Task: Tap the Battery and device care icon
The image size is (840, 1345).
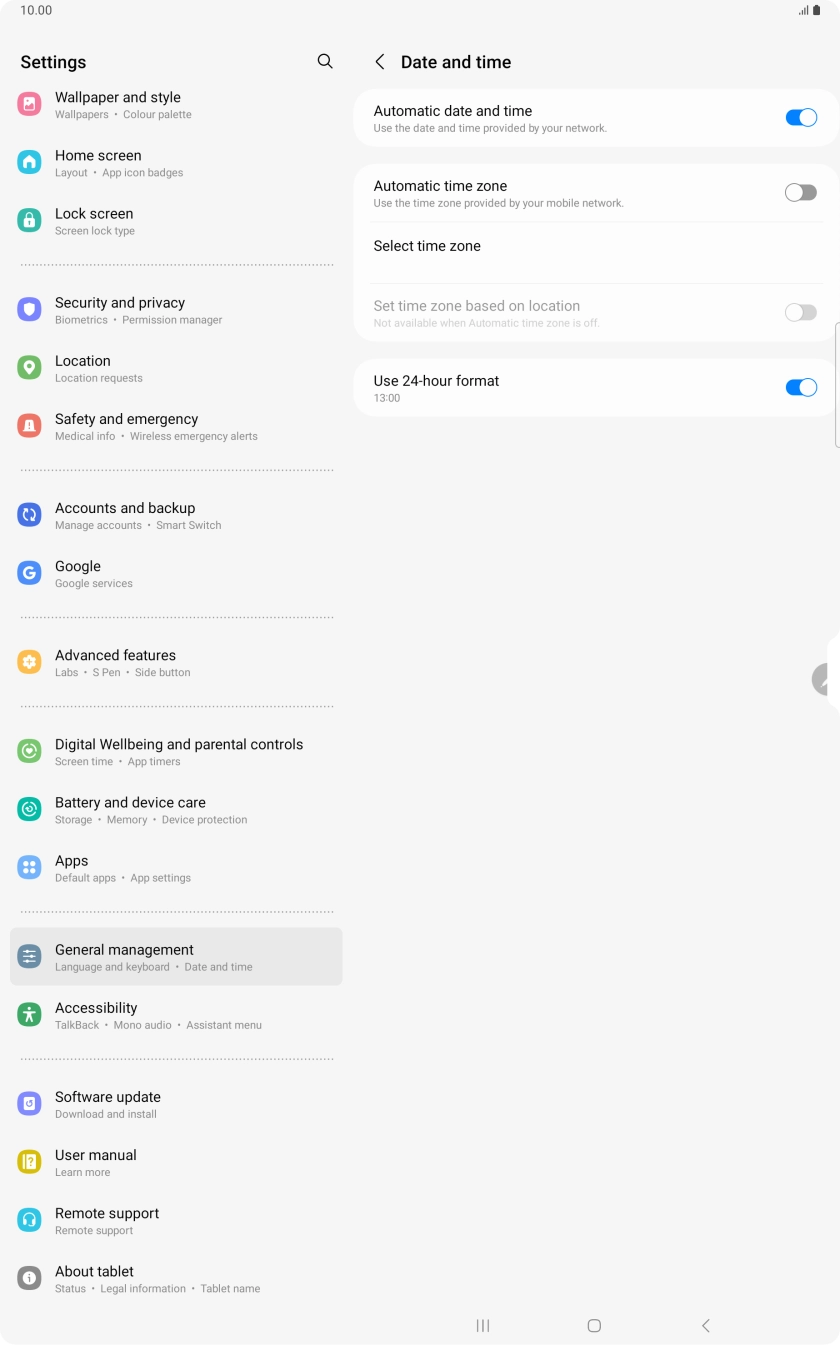Action: 30,809
